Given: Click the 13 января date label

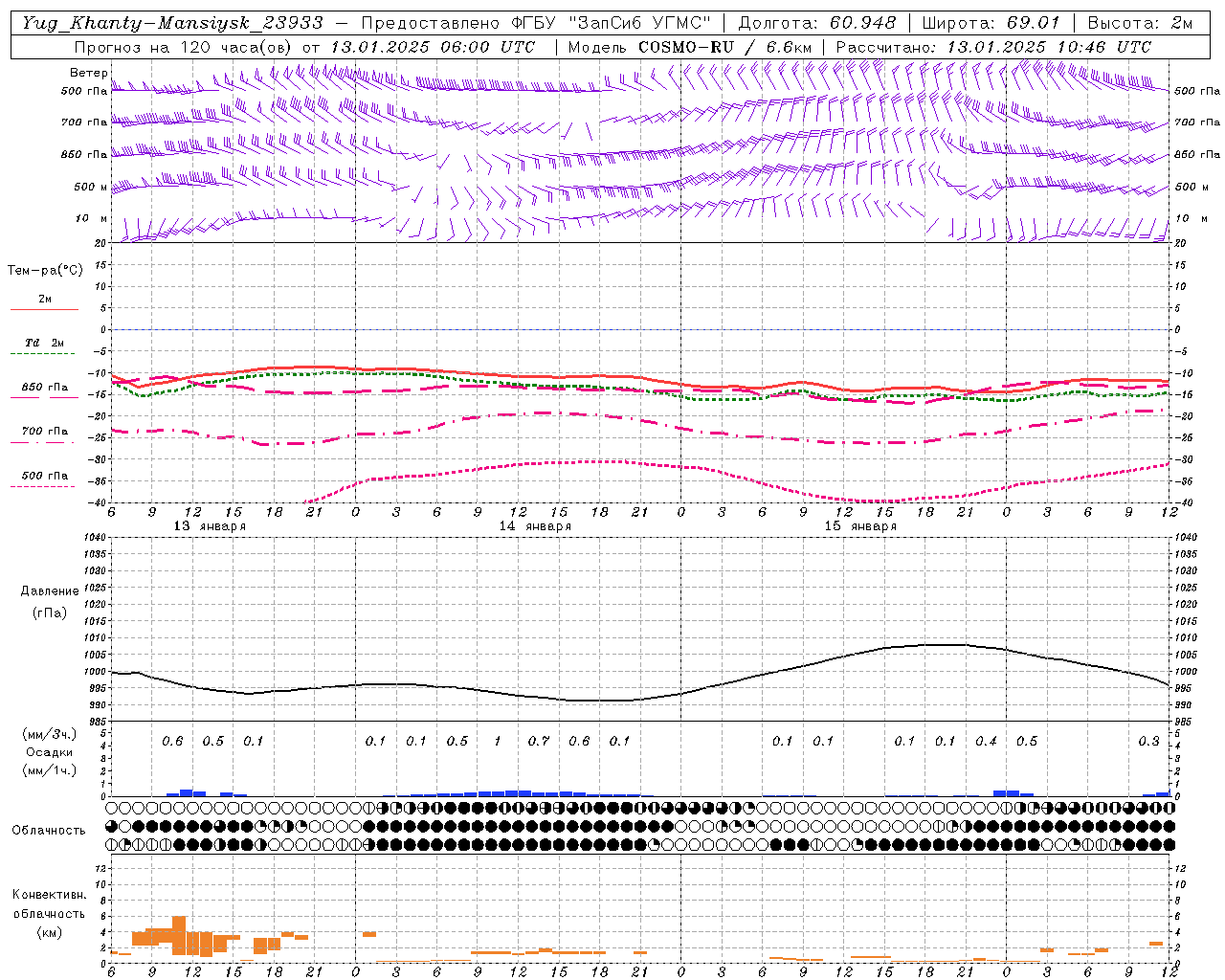Looking at the screenshot, I should (210, 526).
